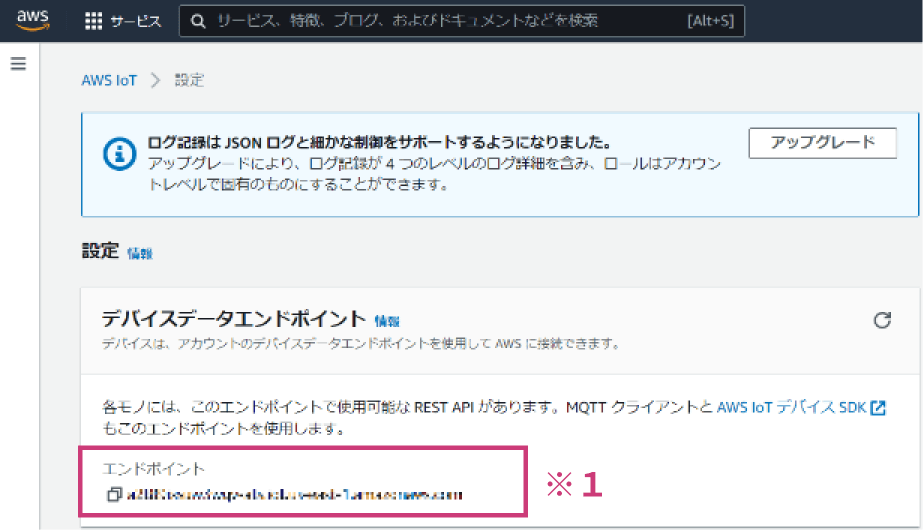Copy the endpoint address with copy icon

pyautogui.click(x=114, y=494)
